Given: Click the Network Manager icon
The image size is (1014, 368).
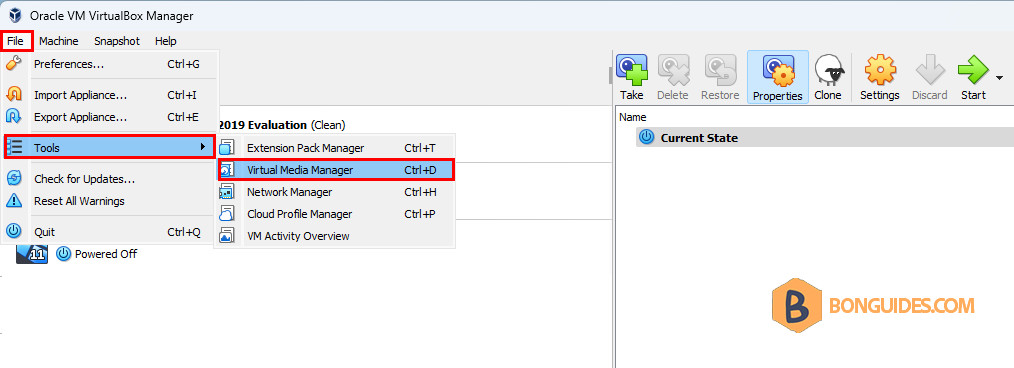Looking at the screenshot, I should pyautogui.click(x=227, y=192).
